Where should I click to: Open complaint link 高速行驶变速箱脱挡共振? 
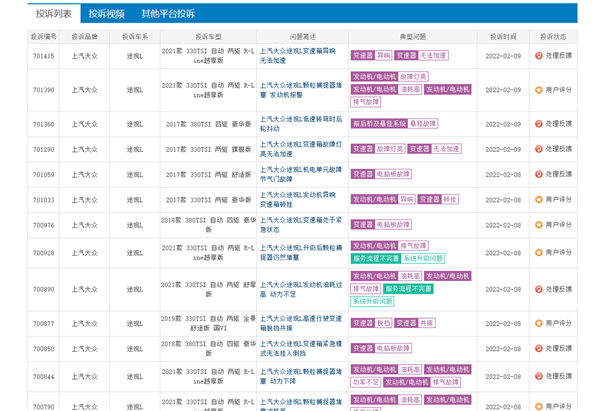pos(301,323)
